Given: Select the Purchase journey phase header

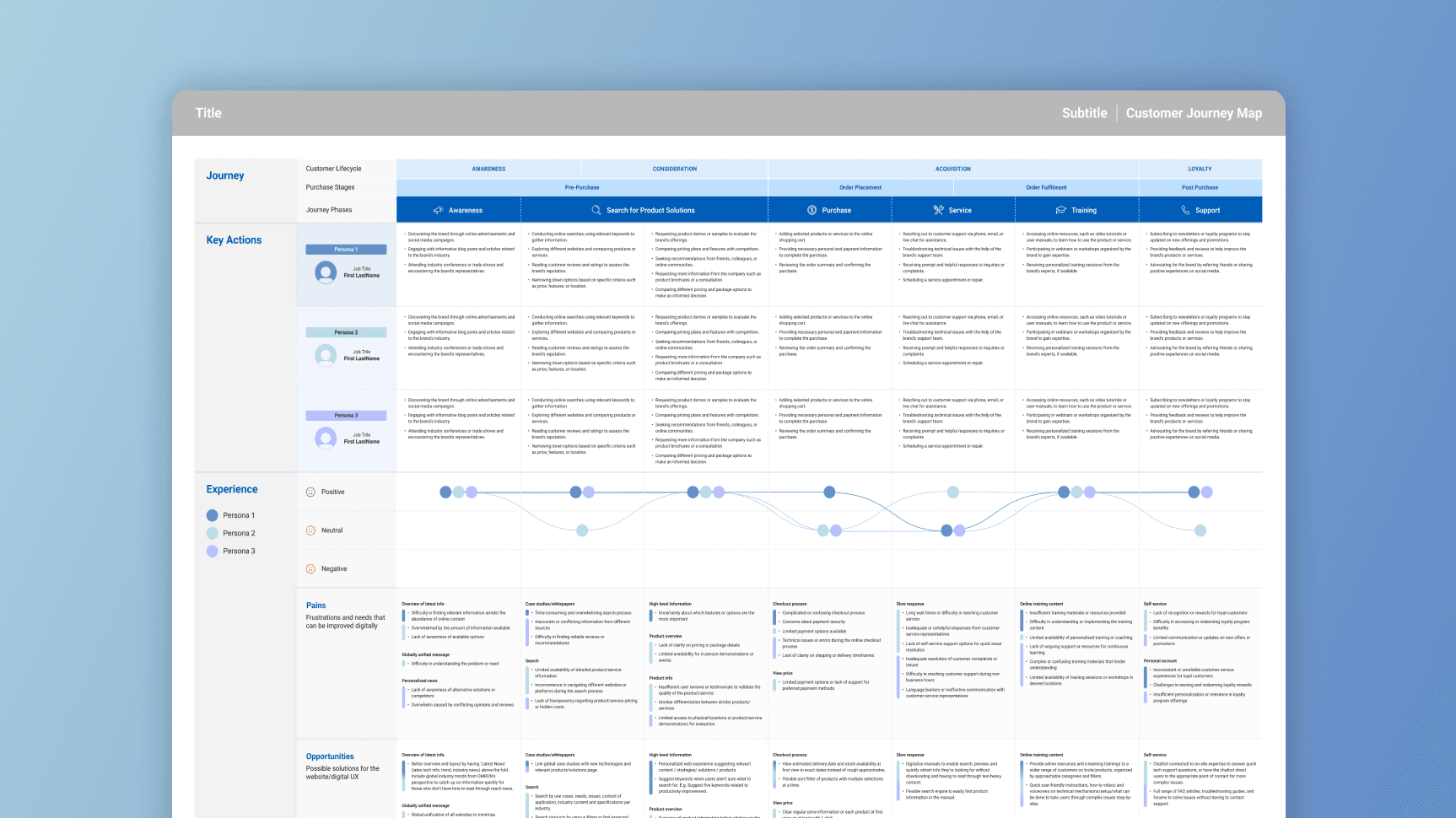Looking at the screenshot, I should click(x=830, y=210).
